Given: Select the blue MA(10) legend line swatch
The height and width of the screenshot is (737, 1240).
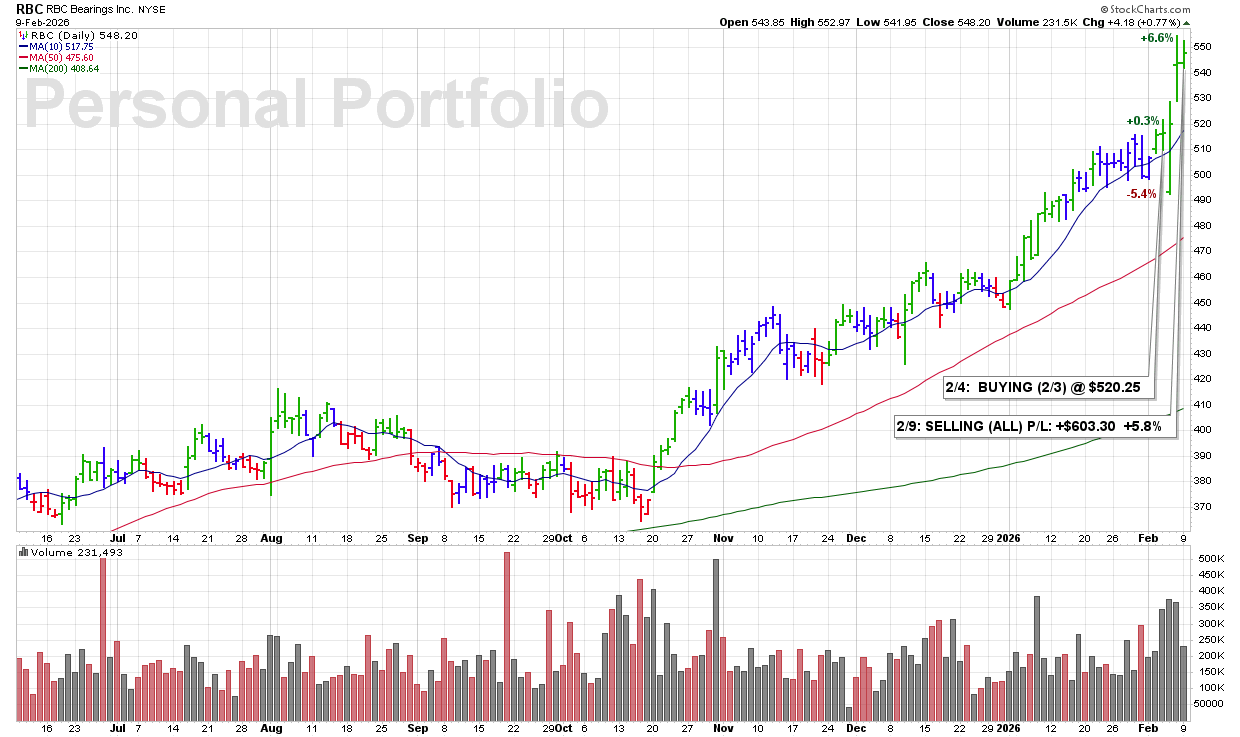Looking at the screenshot, I should pos(23,46).
